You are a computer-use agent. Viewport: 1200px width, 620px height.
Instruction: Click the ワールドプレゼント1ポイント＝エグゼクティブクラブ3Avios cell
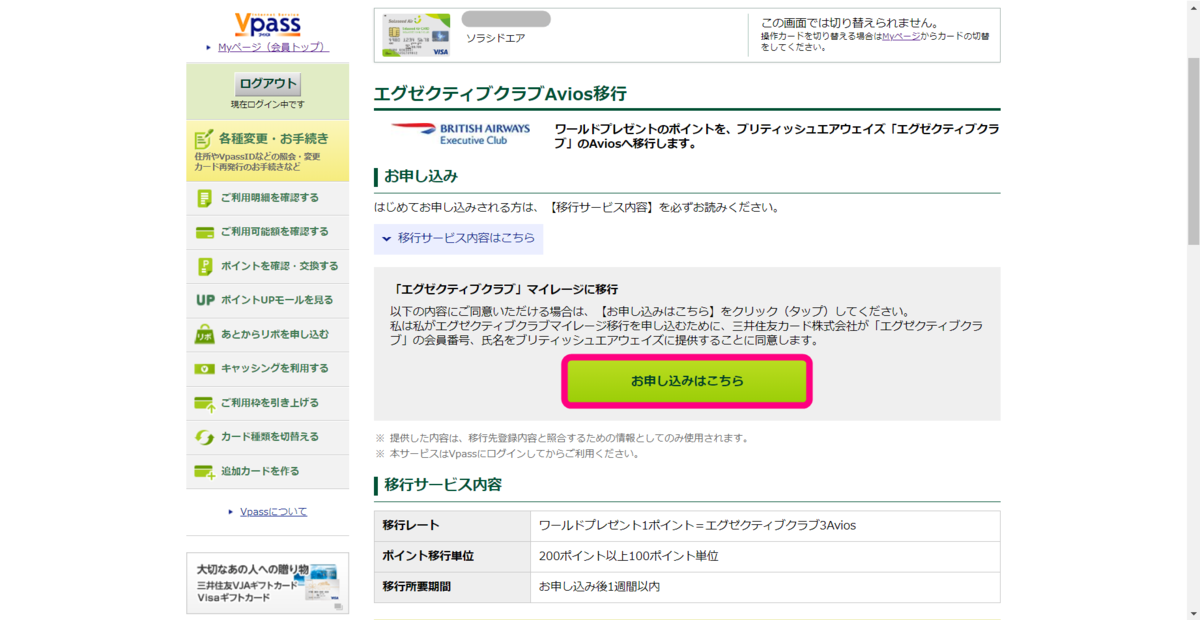coord(765,526)
